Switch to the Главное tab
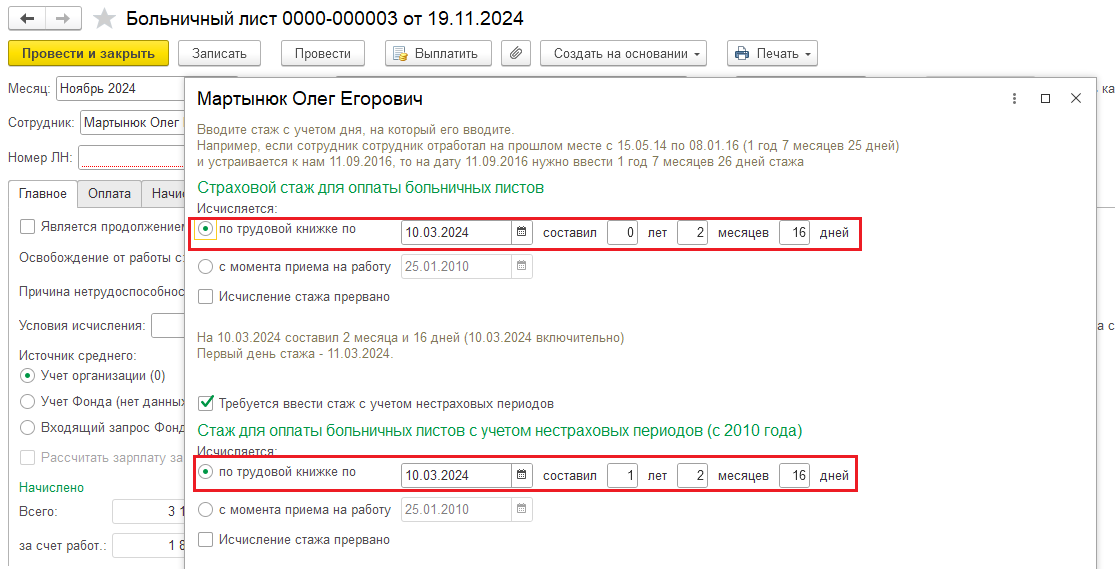The image size is (1115, 569). pyautogui.click(x=43, y=193)
